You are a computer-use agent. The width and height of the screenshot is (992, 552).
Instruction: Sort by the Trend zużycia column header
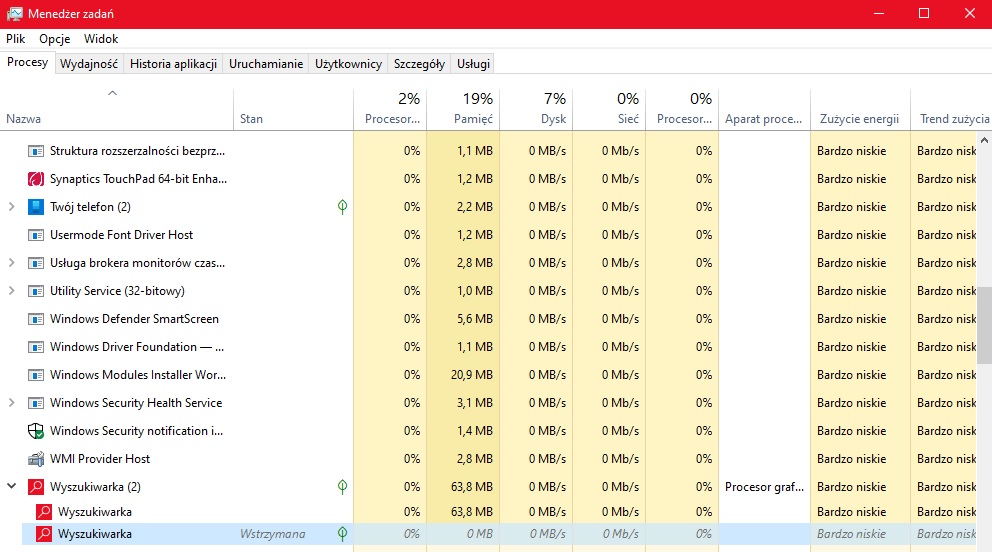click(x=952, y=110)
